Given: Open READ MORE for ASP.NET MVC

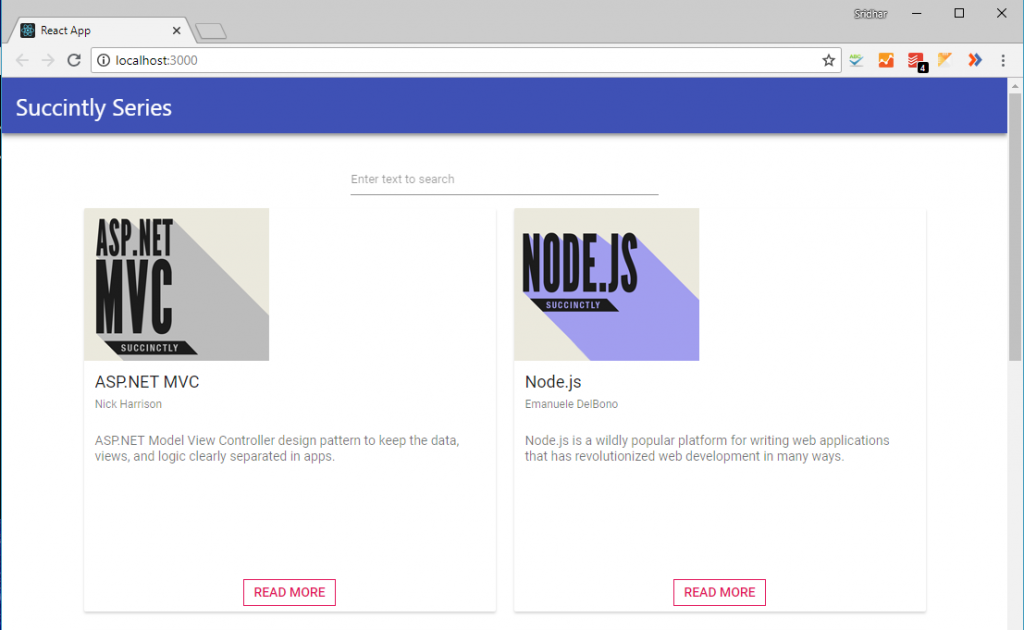Looking at the screenshot, I should pos(289,592).
